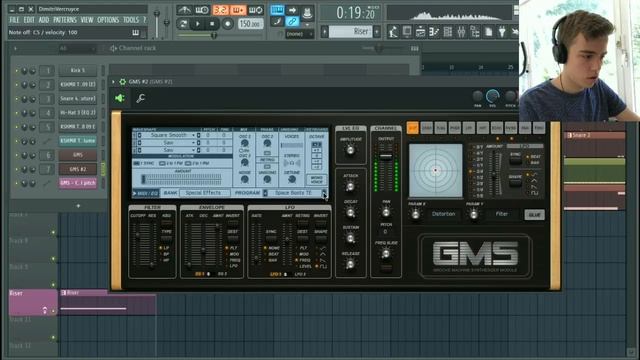Open the channel rack toolbar icon
The height and width of the screenshot is (360, 640).
(448, 31)
